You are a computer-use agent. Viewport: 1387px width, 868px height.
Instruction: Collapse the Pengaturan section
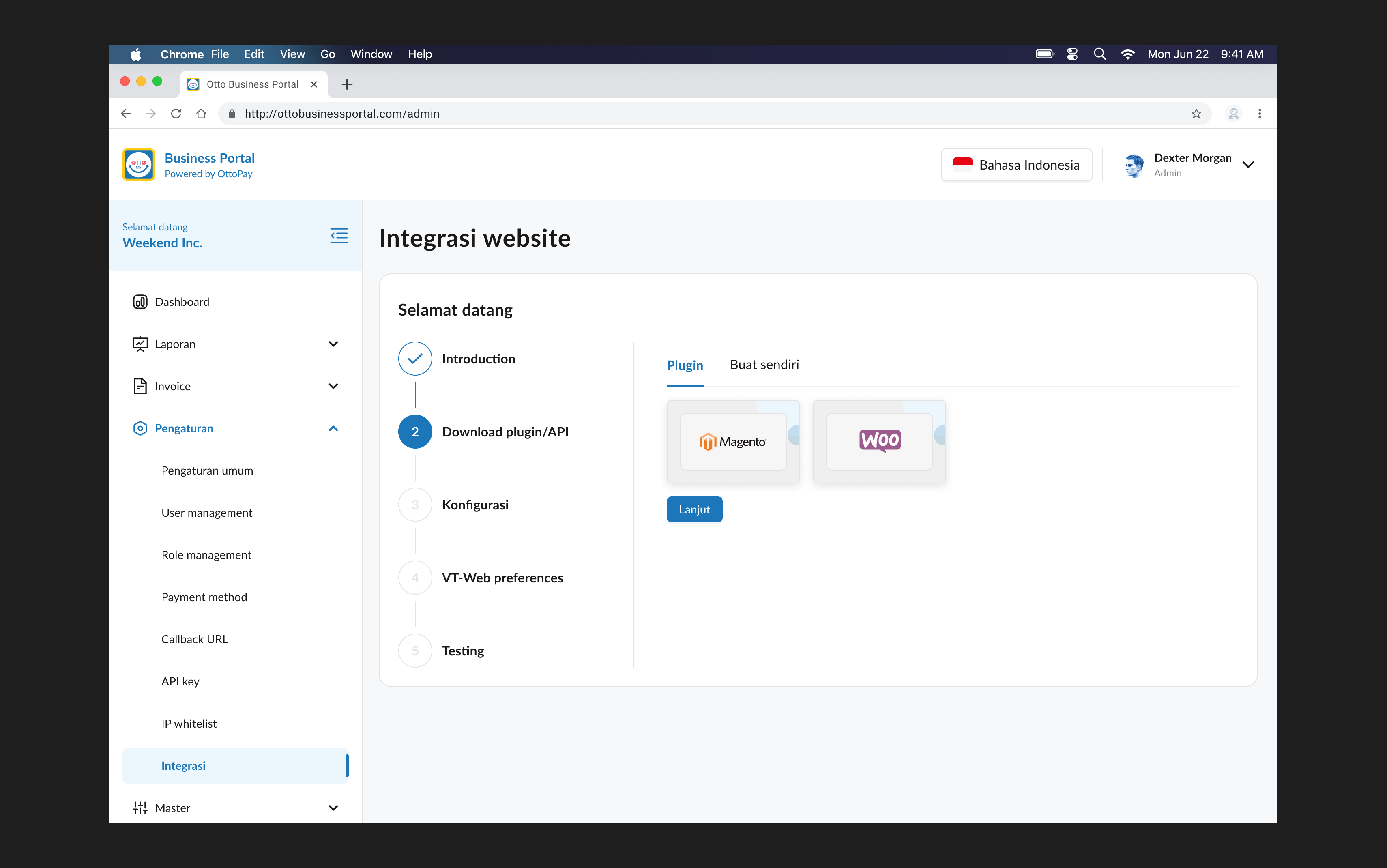pos(333,428)
